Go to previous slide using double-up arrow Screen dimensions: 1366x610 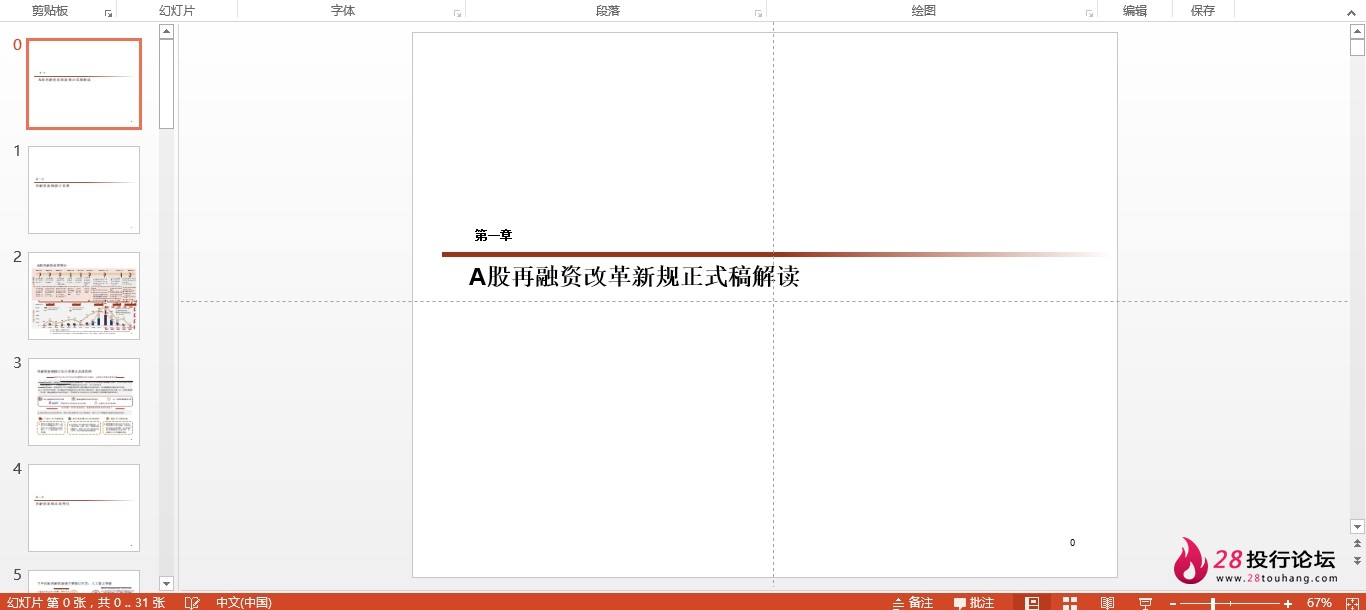point(1357,544)
